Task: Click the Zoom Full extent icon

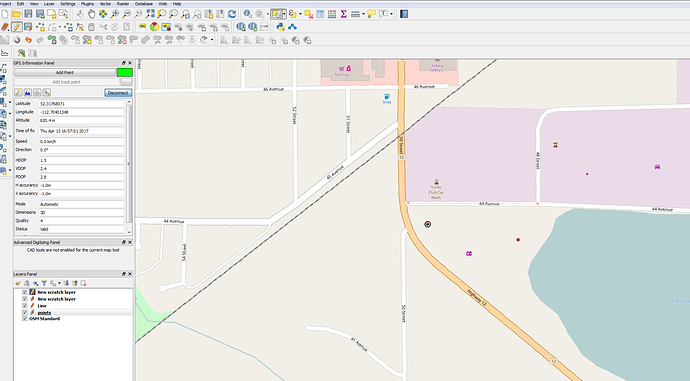Action: [150, 14]
